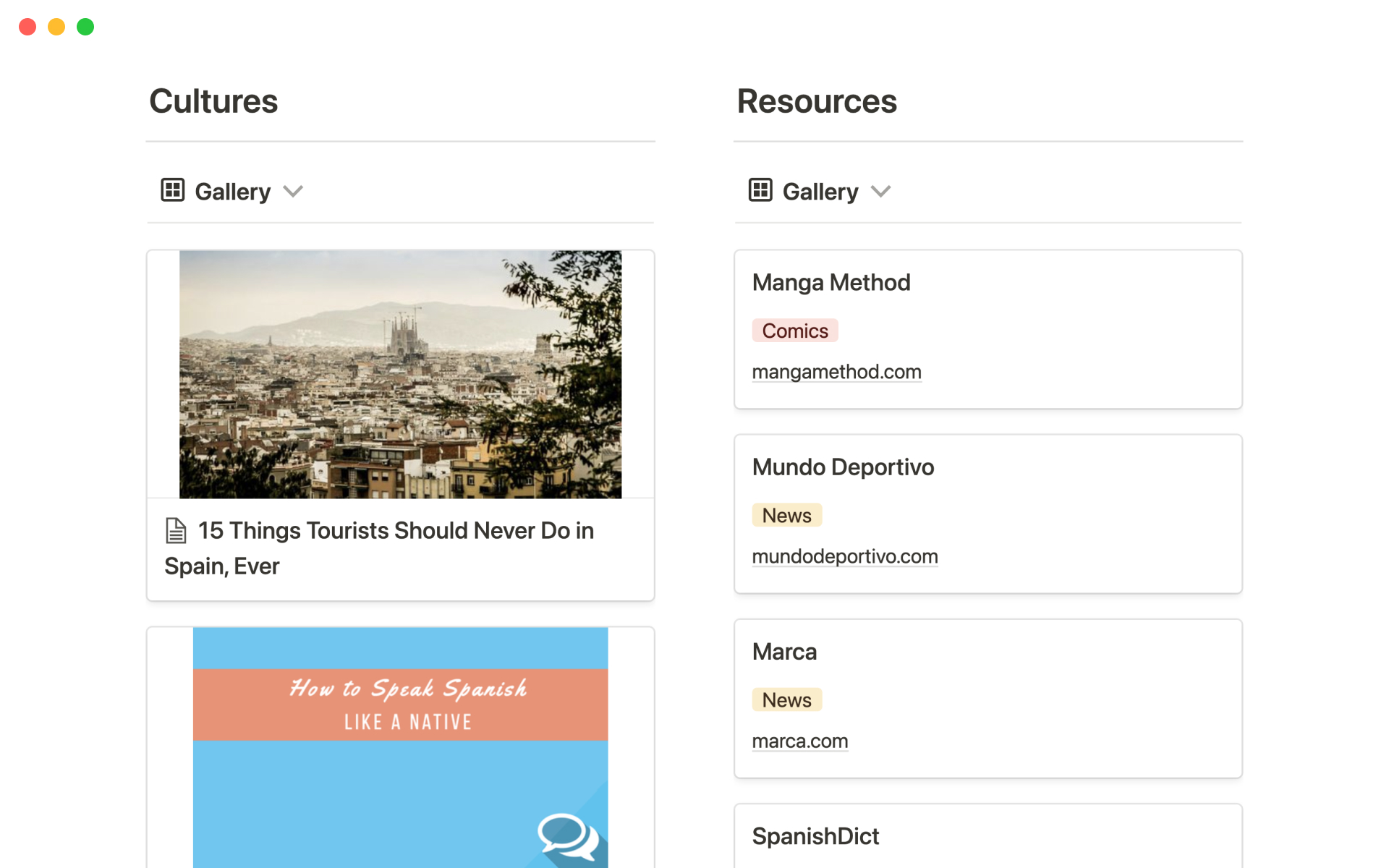Open the mangamethod.com link
1389x868 pixels.
click(x=836, y=372)
